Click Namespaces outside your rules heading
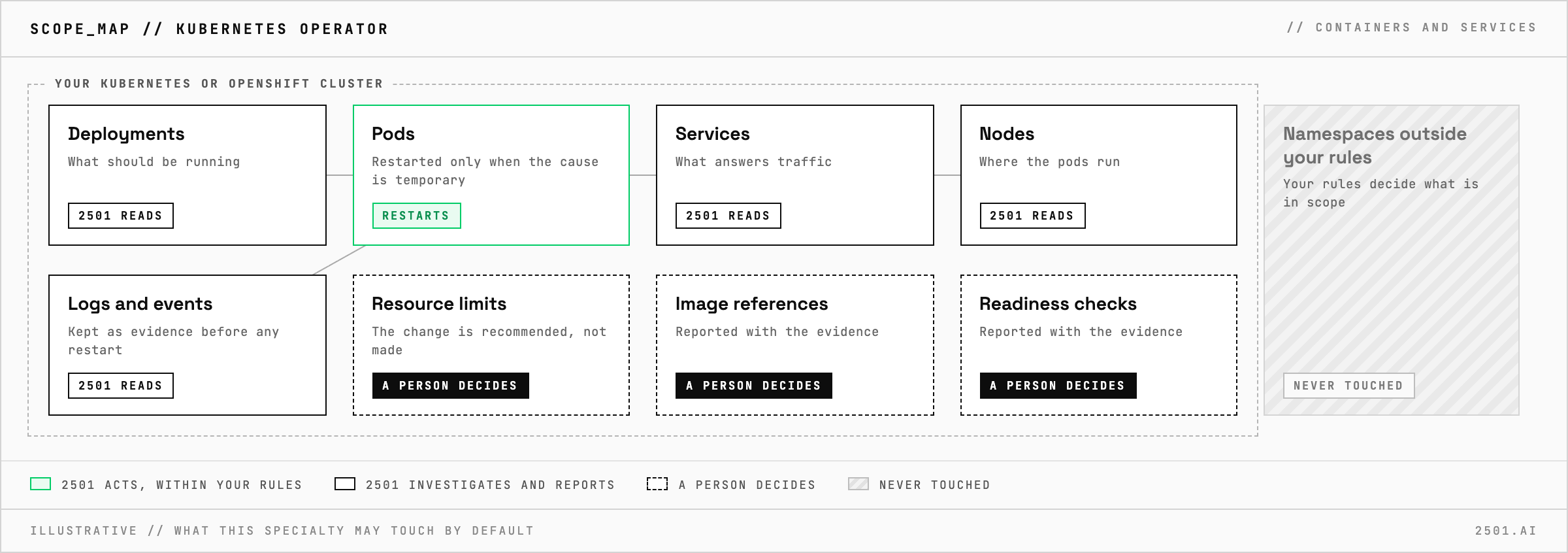The image size is (1568, 553). point(1375,146)
